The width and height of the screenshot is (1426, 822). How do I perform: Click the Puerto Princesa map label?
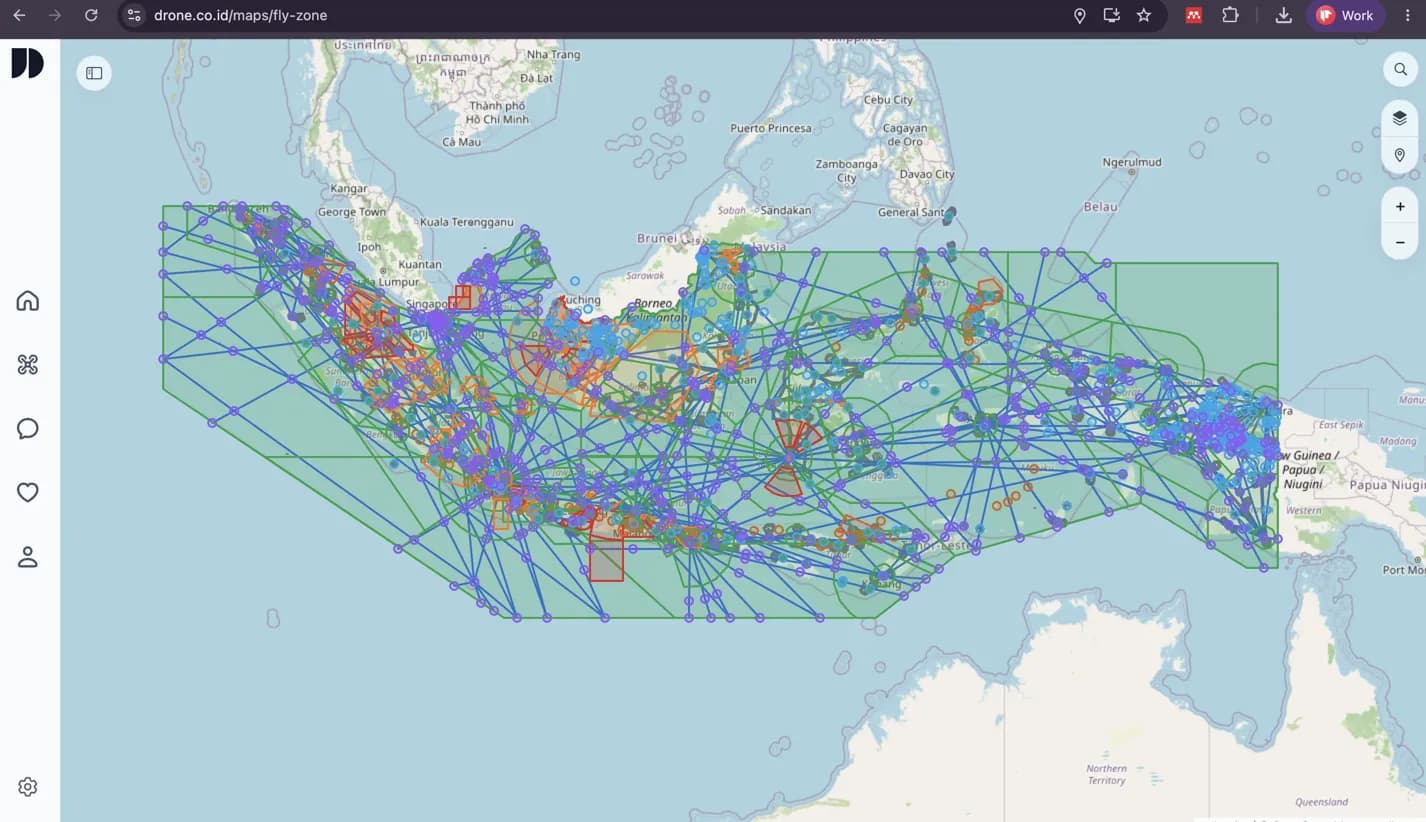point(770,128)
